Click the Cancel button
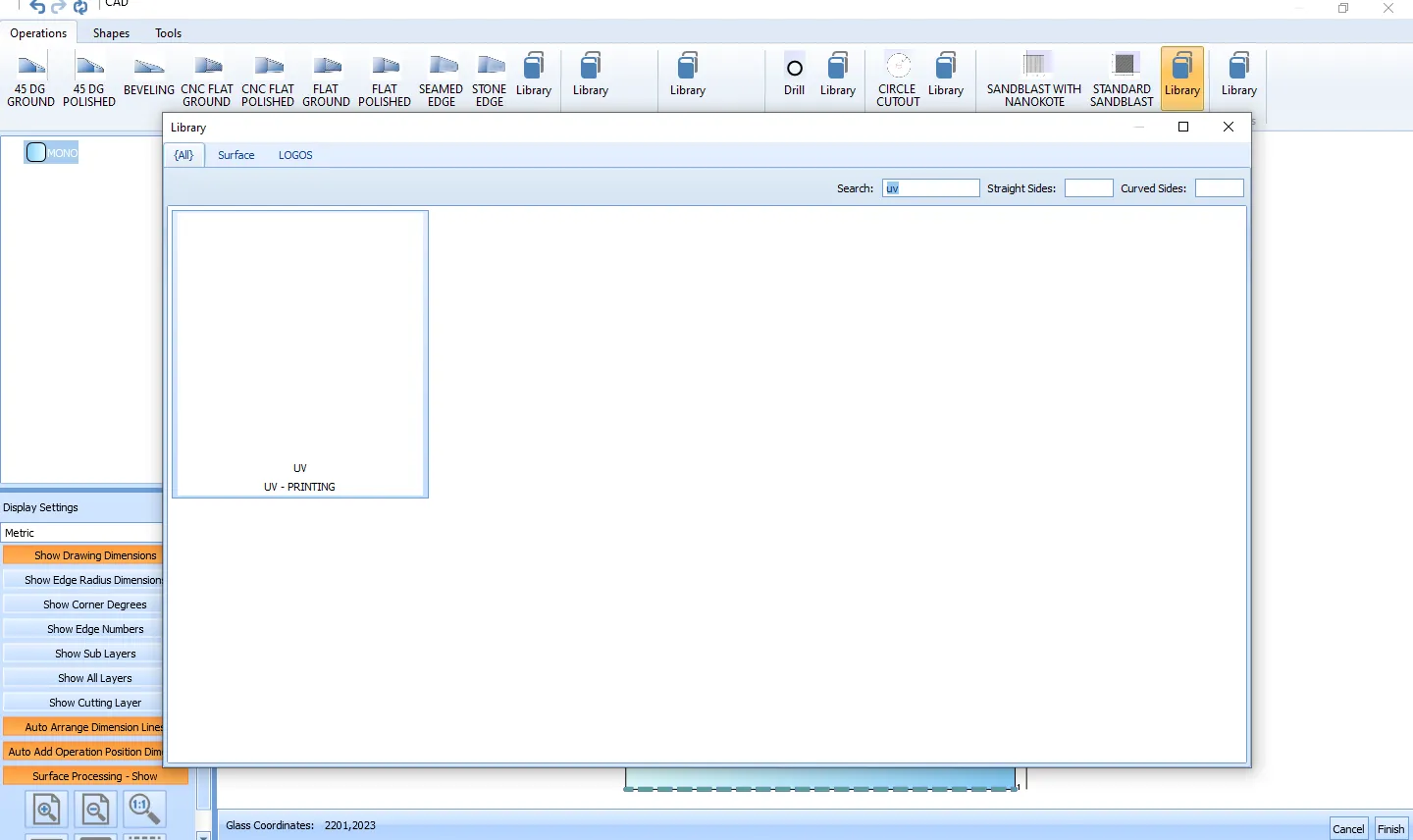Image resolution: width=1413 pixels, height=840 pixels. click(x=1348, y=828)
